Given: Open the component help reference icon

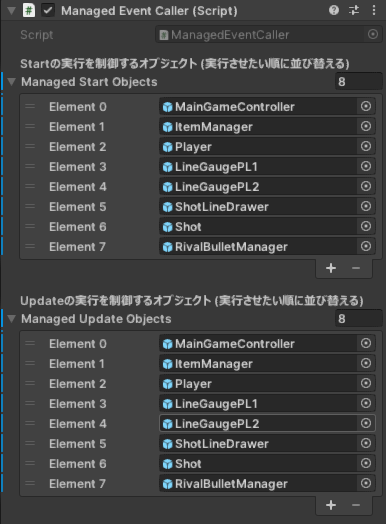Looking at the screenshot, I should (x=334, y=10).
